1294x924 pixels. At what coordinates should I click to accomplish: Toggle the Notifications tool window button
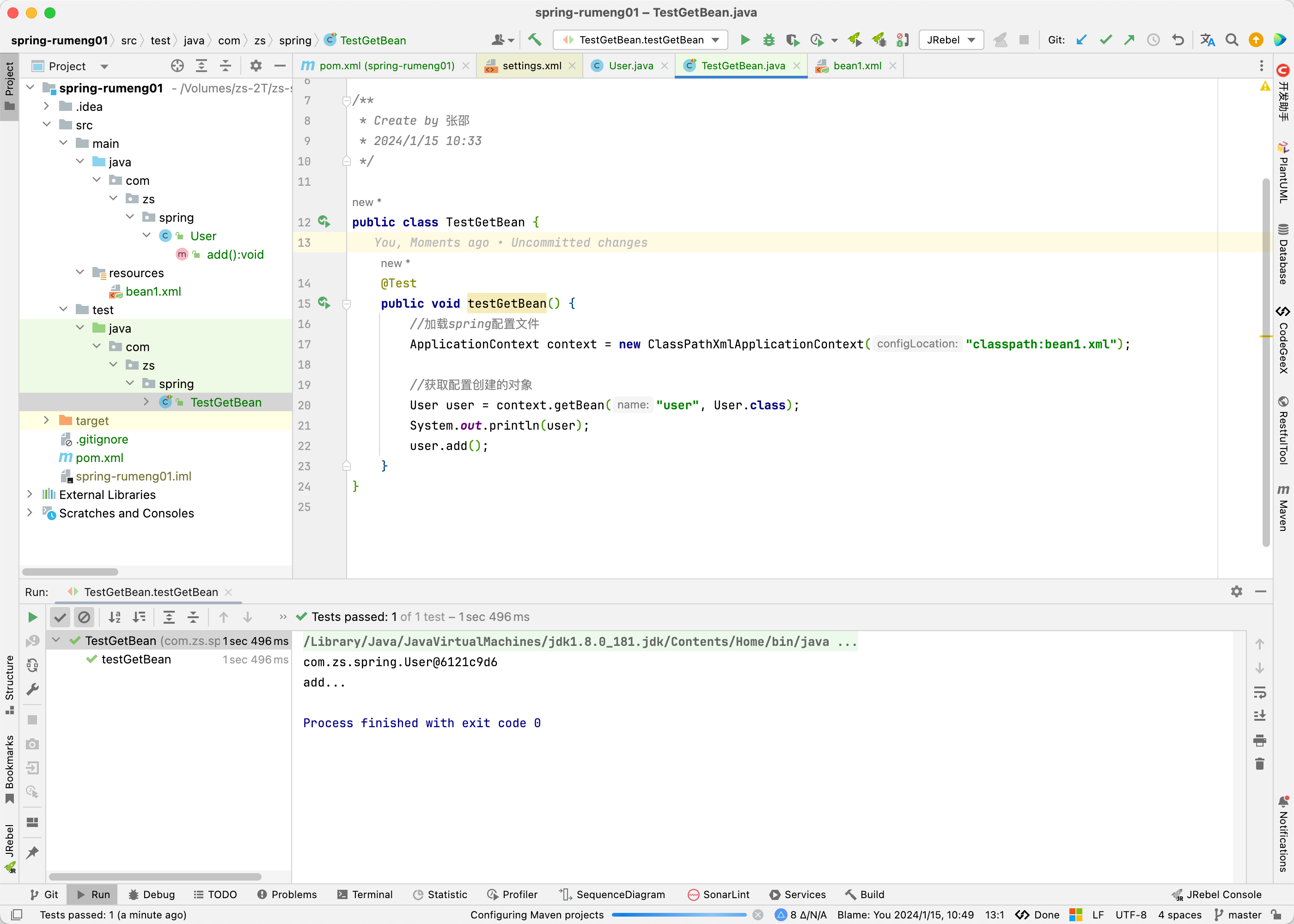tap(1284, 834)
